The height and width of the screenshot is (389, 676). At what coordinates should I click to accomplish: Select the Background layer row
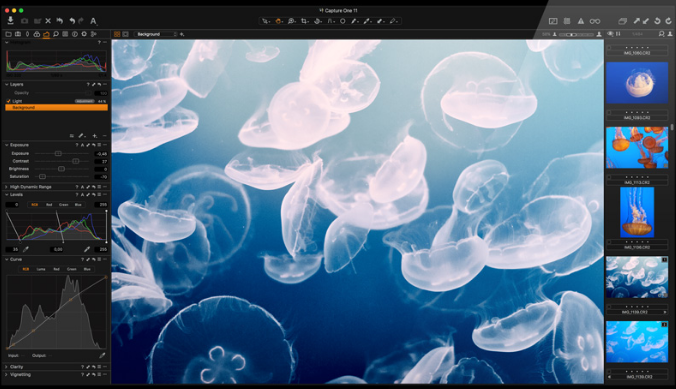tap(56, 107)
